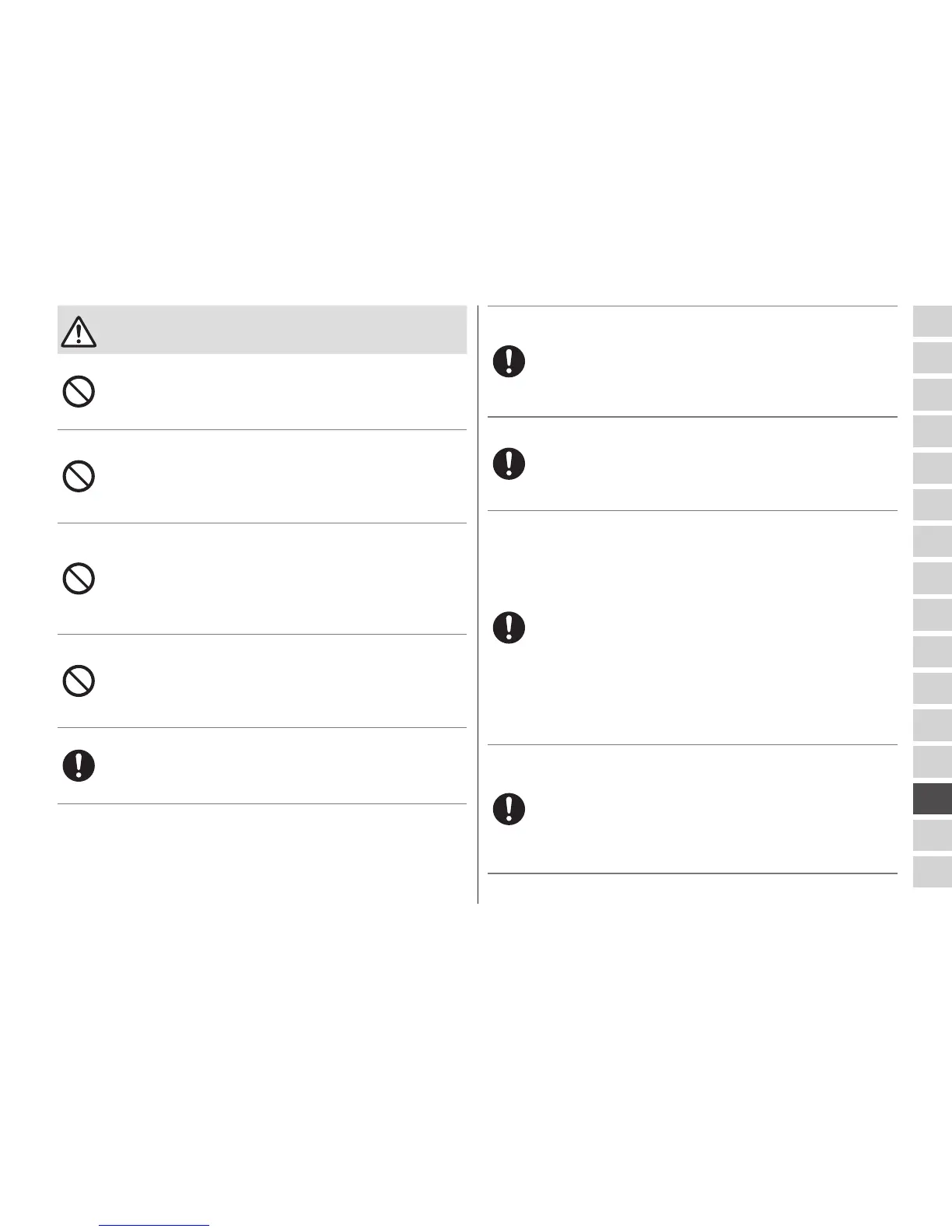The width and height of the screenshot is (952, 1232).
Task: Click the fourth exclamation icon in right column
Action: (509, 809)
